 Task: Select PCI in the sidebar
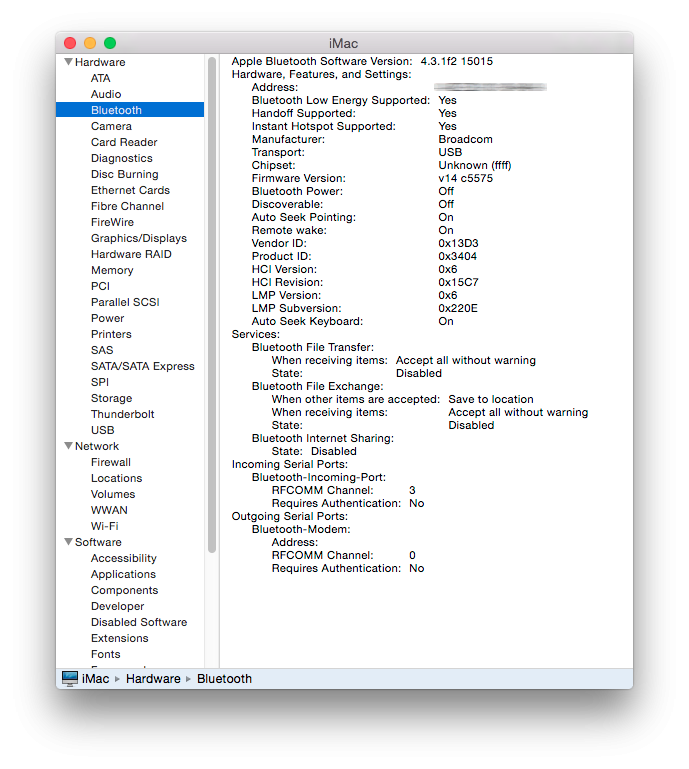(x=101, y=286)
